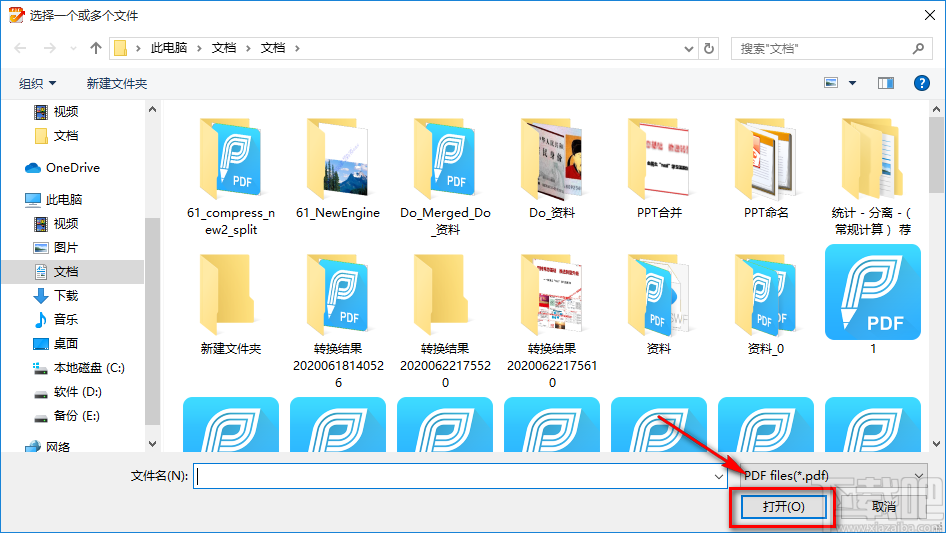Image resolution: width=946 pixels, height=533 pixels.
Task: Toggle the preview pane
Action: (886, 83)
